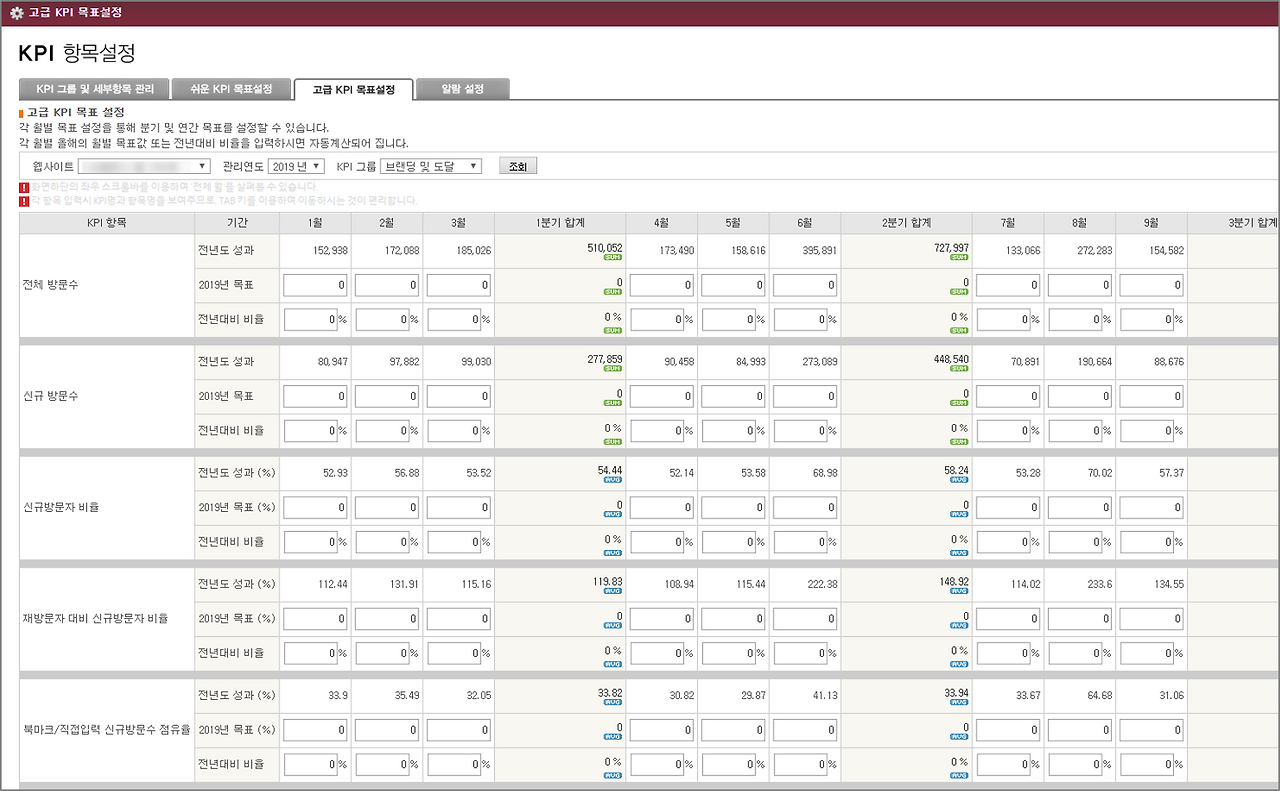This screenshot has width=1280, height=791.
Task: Click the 기간 column header
Action: click(237, 222)
